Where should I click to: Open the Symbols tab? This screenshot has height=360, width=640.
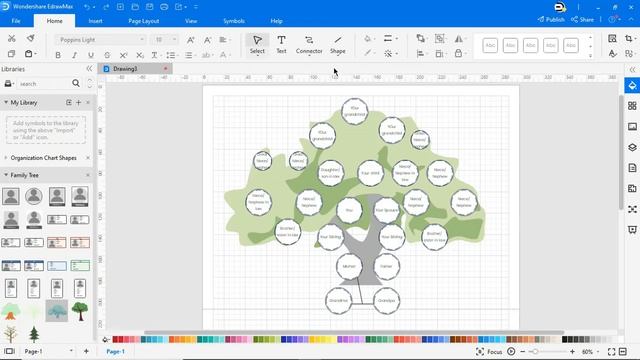pos(234,21)
